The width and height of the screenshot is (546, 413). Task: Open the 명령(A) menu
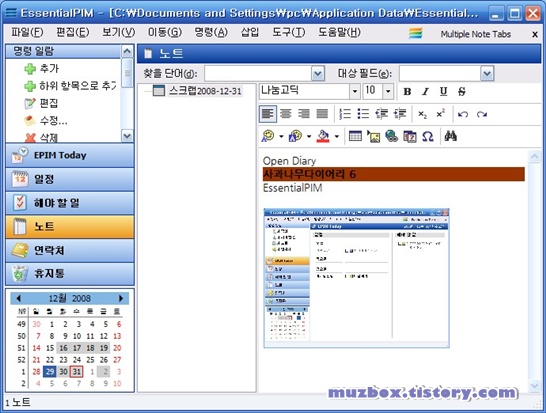pos(211,32)
